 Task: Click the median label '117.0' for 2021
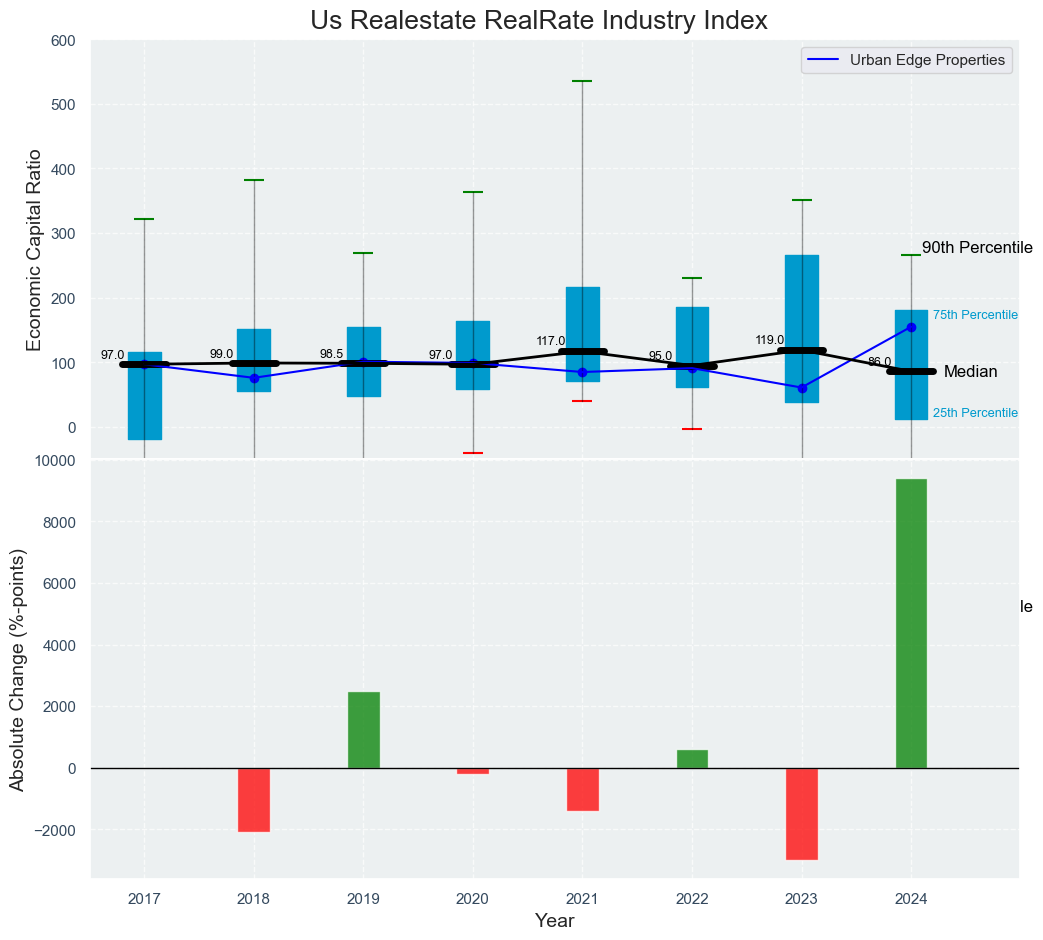pos(551,341)
